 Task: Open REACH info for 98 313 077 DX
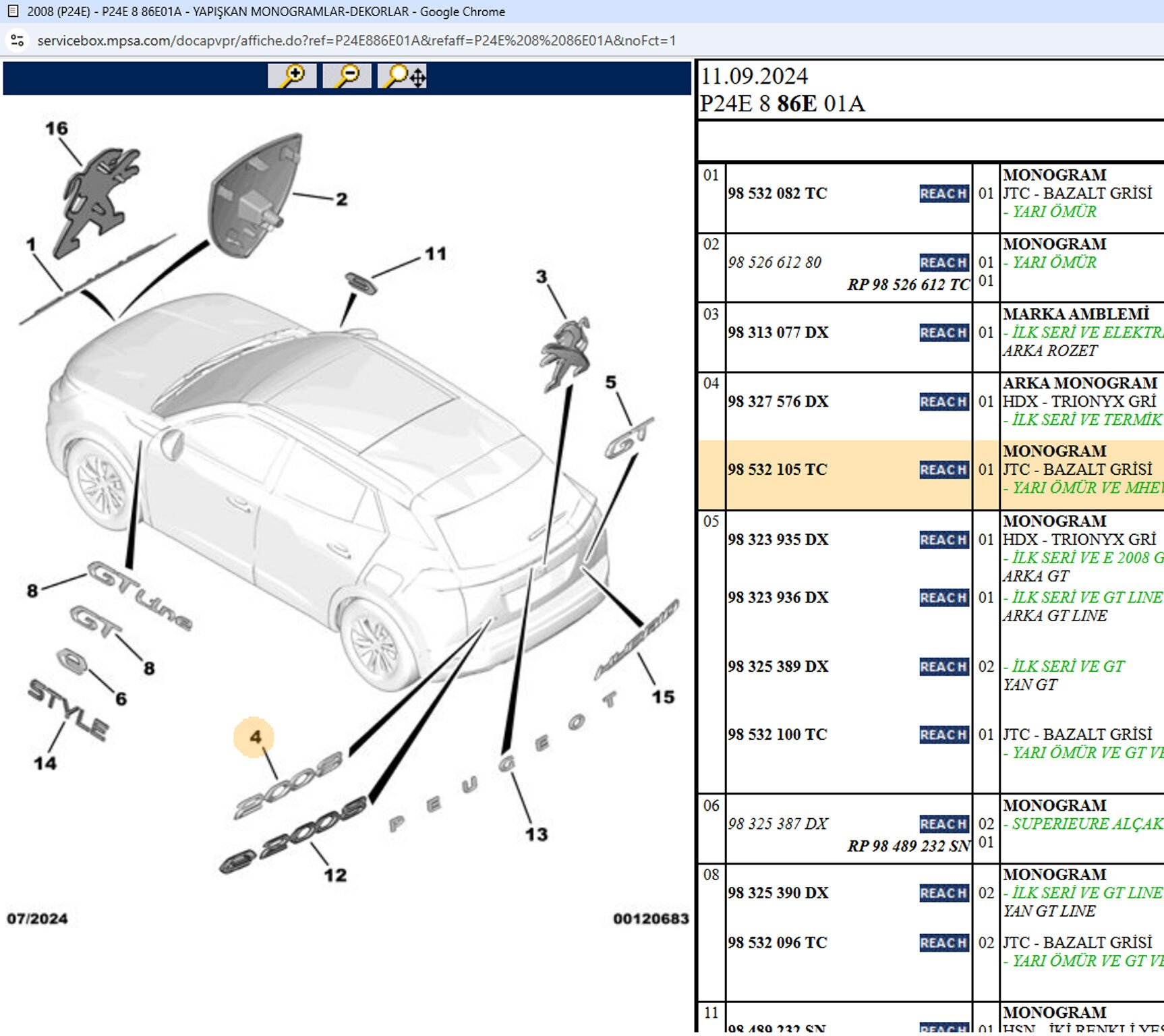944,333
